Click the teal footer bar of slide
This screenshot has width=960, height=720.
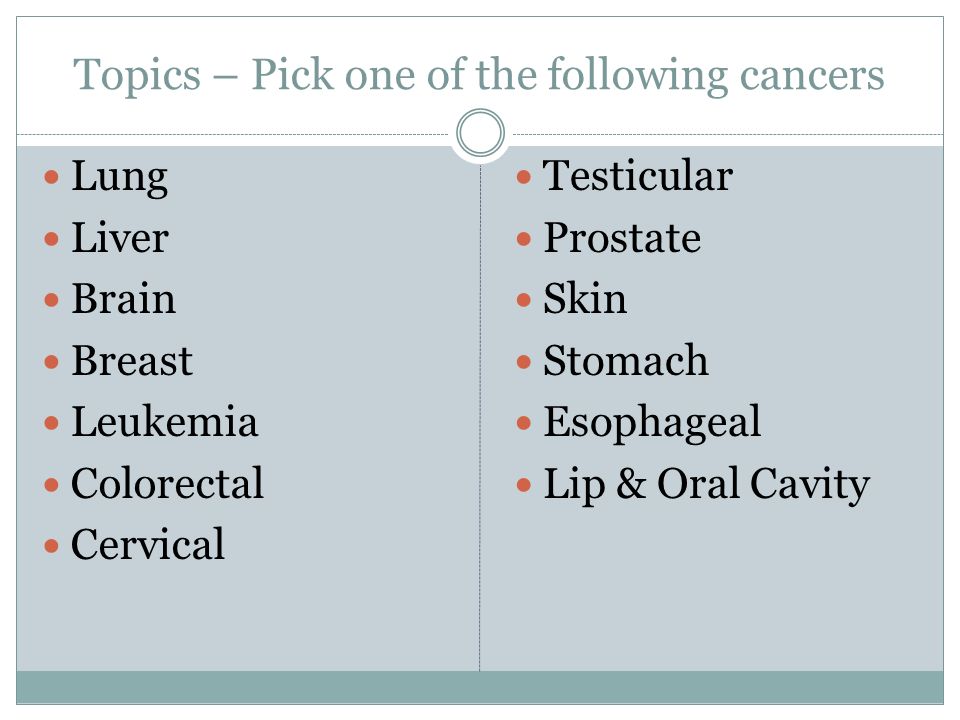480,687
